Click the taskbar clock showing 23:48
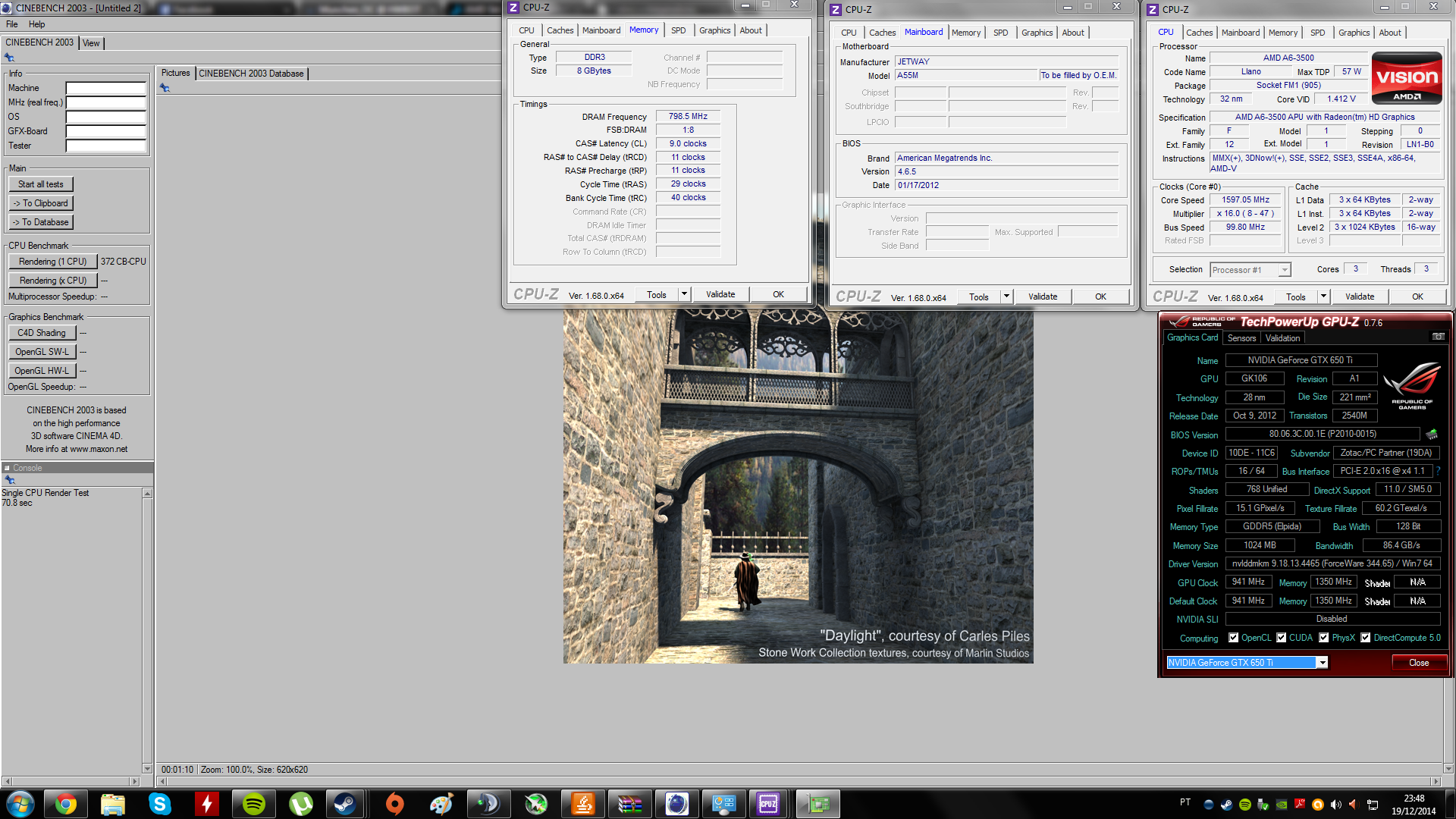 coord(1414,799)
